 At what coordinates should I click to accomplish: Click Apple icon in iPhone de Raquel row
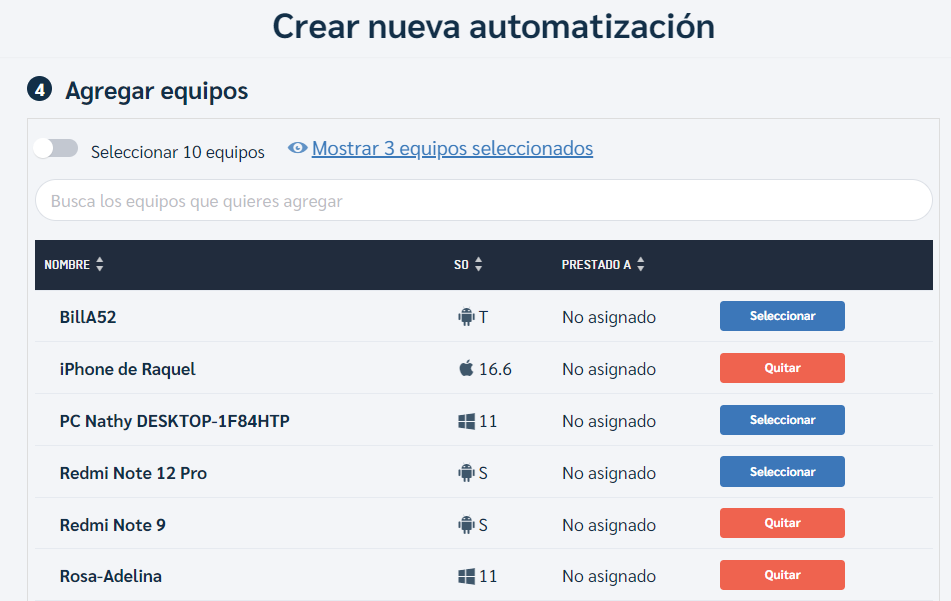tap(466, 368)
